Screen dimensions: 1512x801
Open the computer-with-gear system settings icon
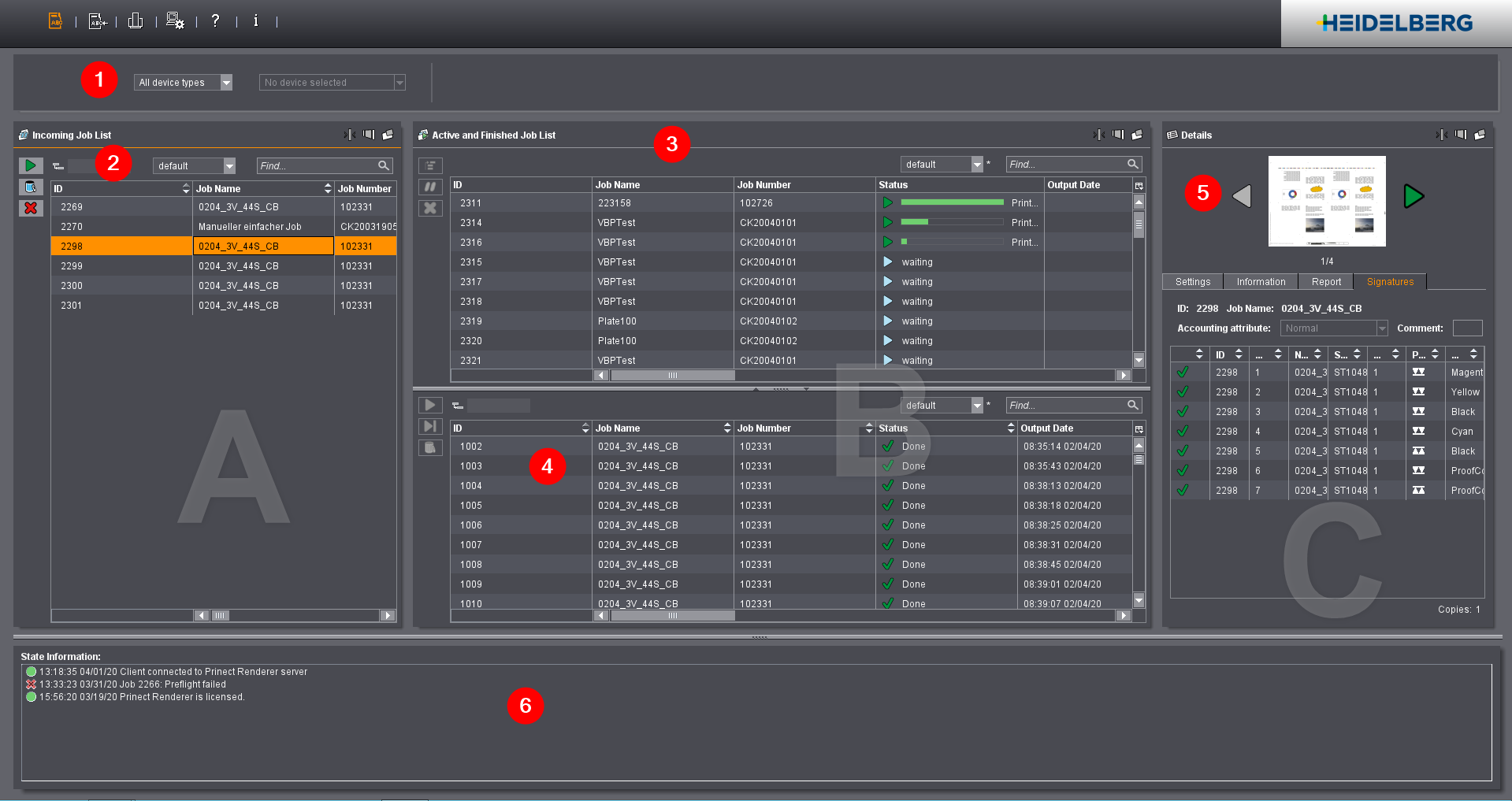[175, 21]
